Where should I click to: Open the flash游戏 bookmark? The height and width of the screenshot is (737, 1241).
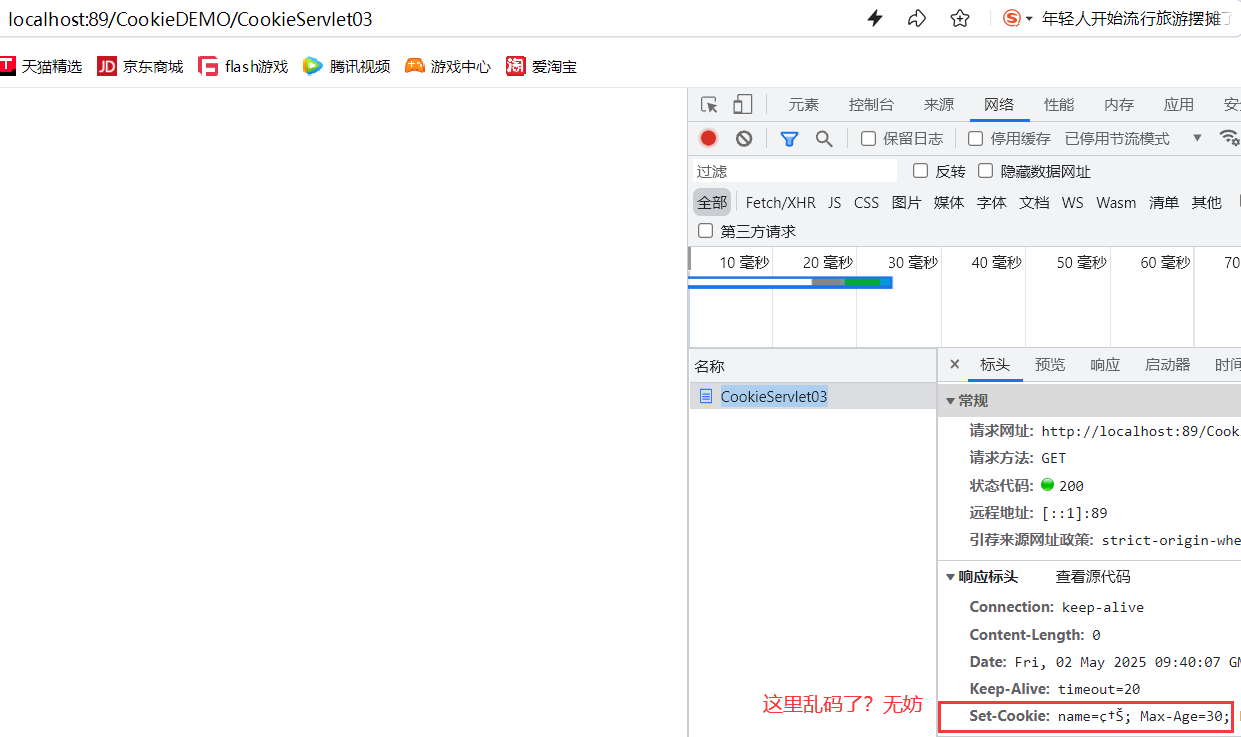tap(243, 66)
